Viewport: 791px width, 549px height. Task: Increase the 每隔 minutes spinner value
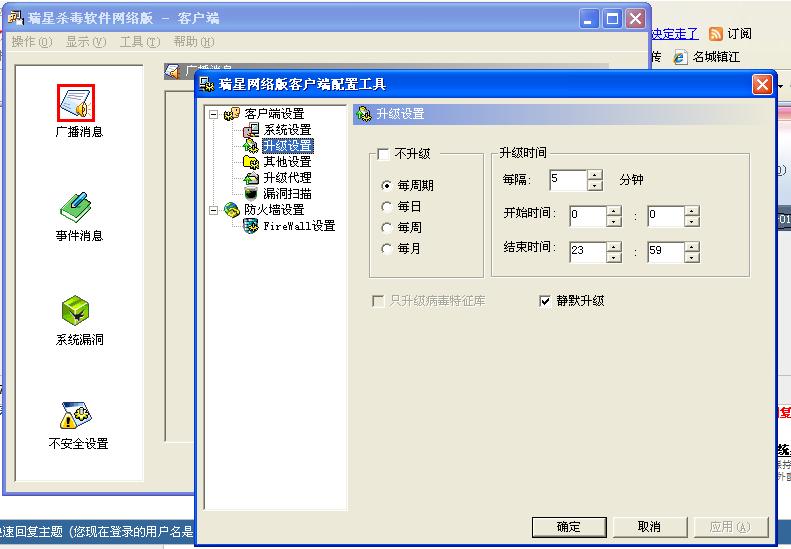pos(595,175)
